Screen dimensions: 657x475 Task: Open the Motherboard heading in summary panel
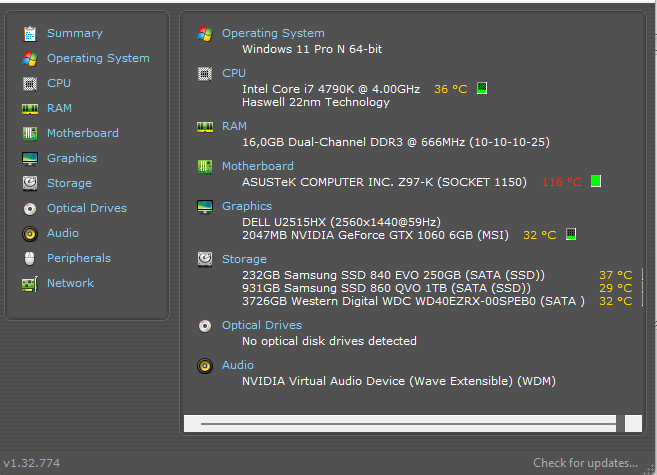[257, 166]
